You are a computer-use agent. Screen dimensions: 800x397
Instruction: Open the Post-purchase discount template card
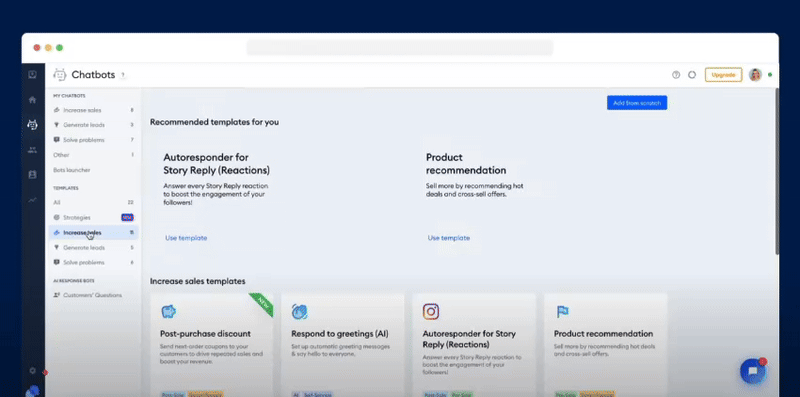click(x=211, y=345)
